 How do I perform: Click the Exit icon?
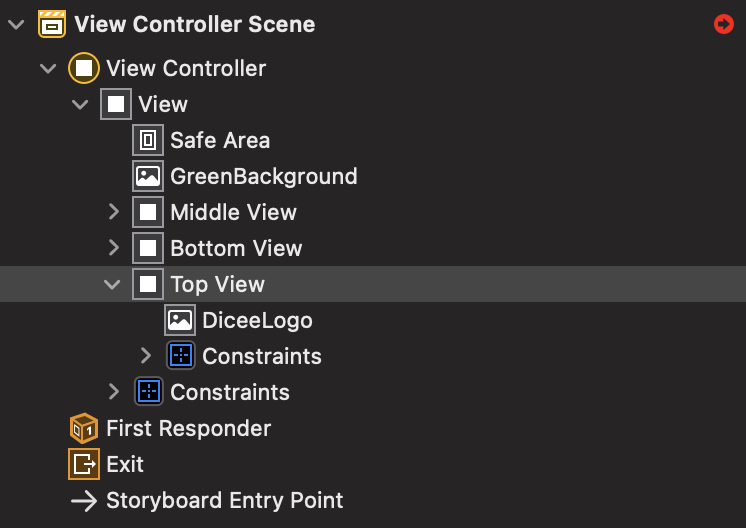pos(84,464)
